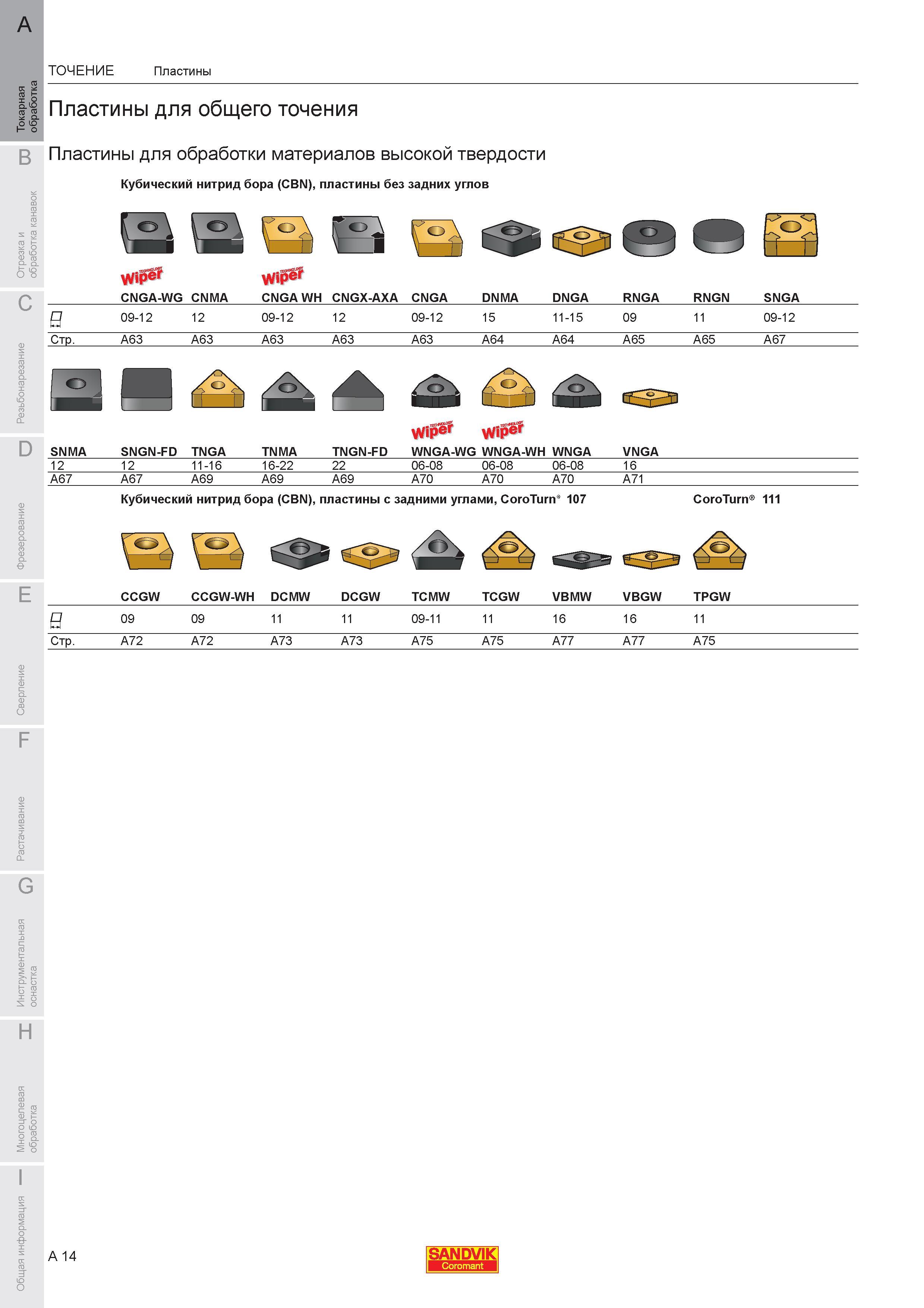
Task: Click the WNGA-WG trigon insert image
Action: click(435, 391)
